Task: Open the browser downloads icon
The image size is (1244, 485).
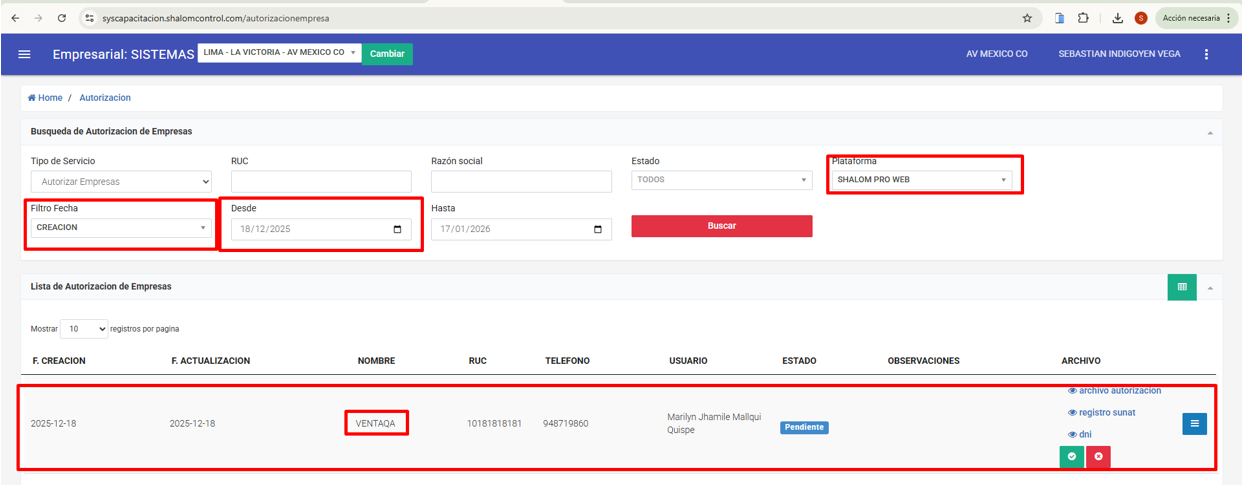Action: [1118, 18]
